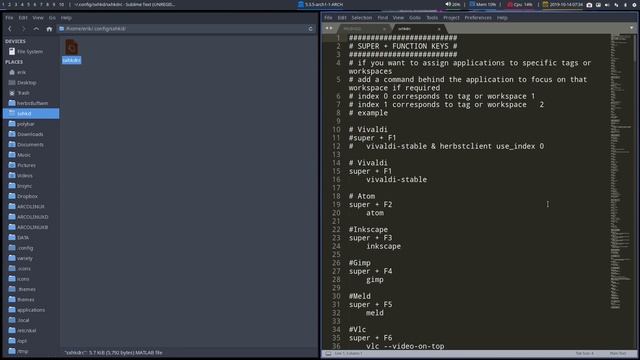Viewport: 640px width, 360px height.
Task: Click the 'vivaldi-stable' text on line 16
Action: (396, 180)
